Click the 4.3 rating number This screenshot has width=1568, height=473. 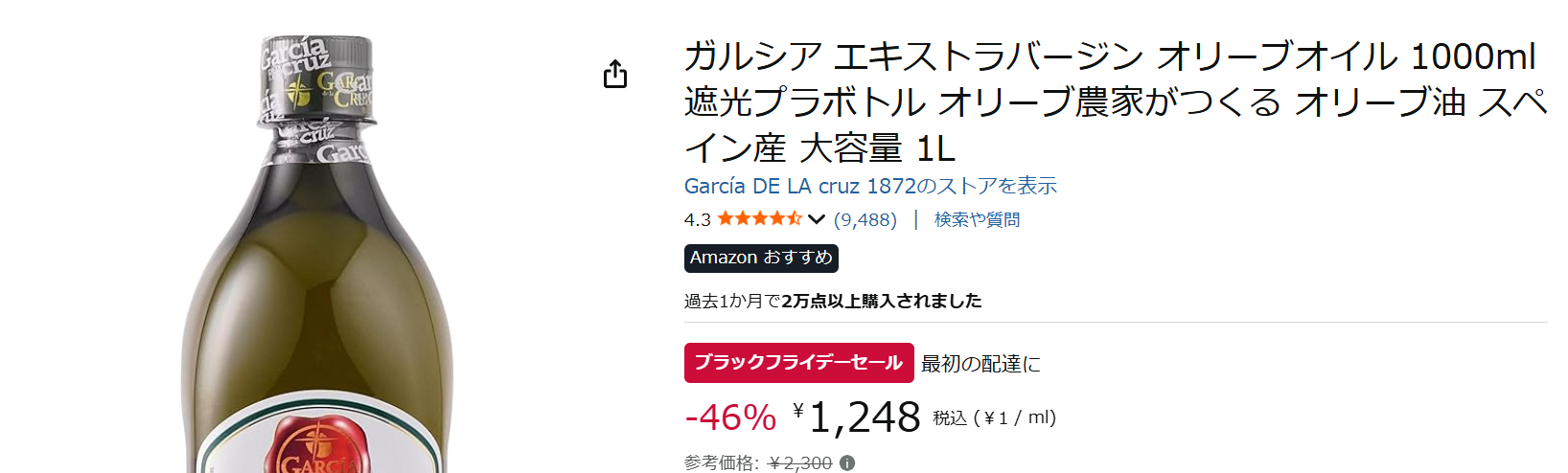(697, 220)
